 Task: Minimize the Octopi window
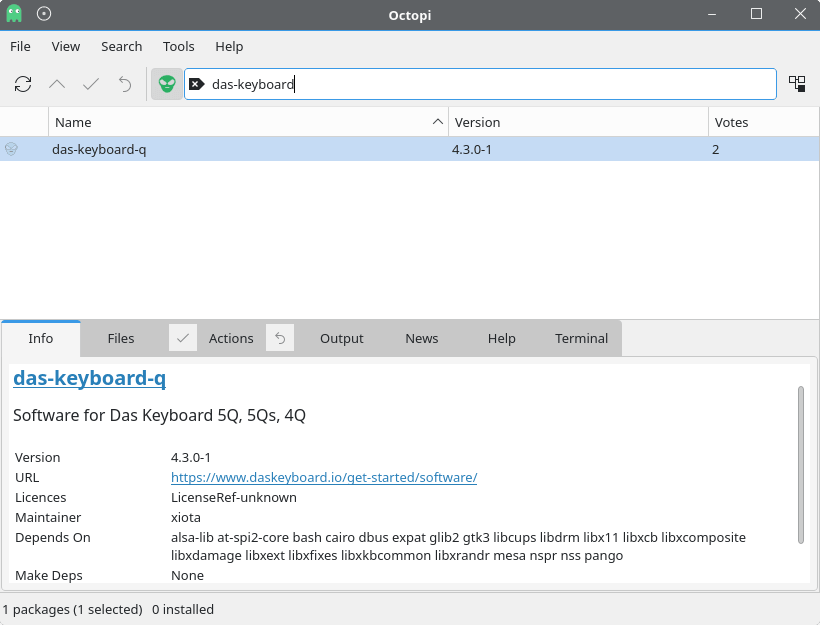click(712, 14)
